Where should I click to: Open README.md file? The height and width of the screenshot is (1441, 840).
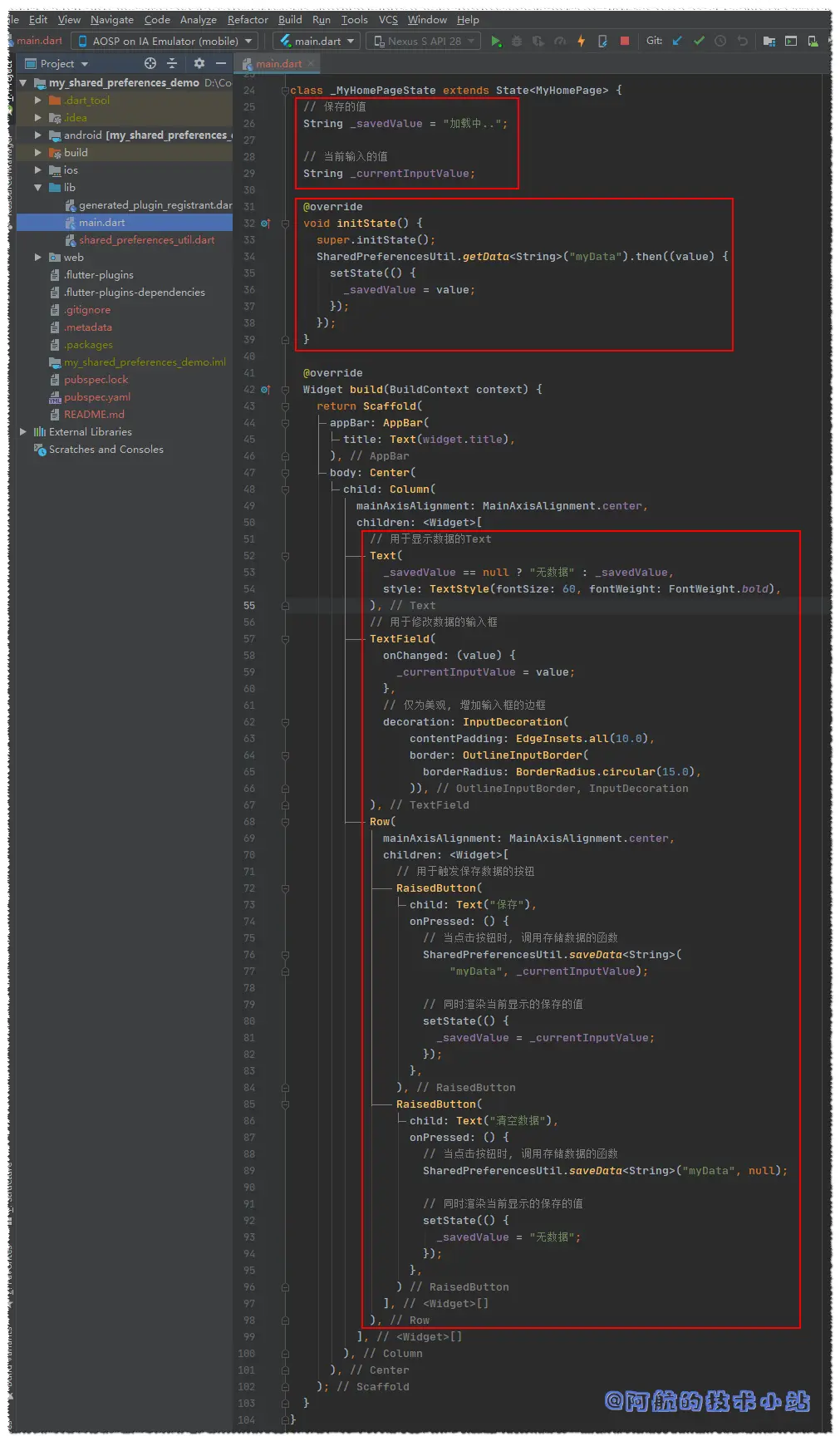[94, 415]
